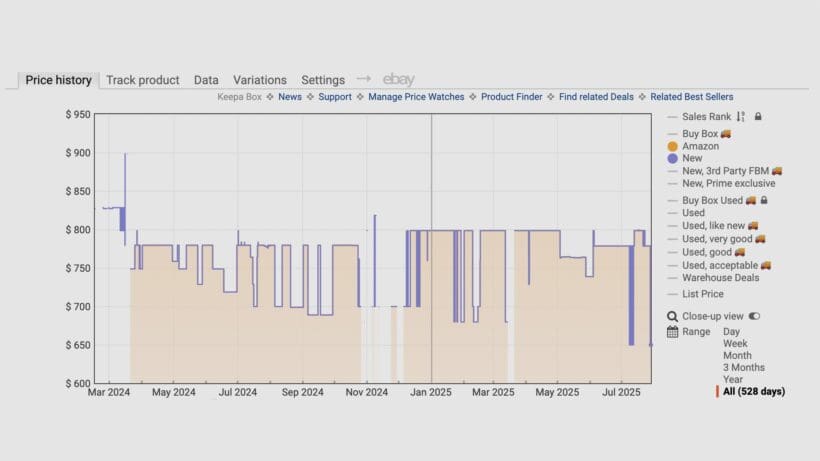Click truck icon next to Used, like new
This screenshot has height=461, width=820.
752,226
